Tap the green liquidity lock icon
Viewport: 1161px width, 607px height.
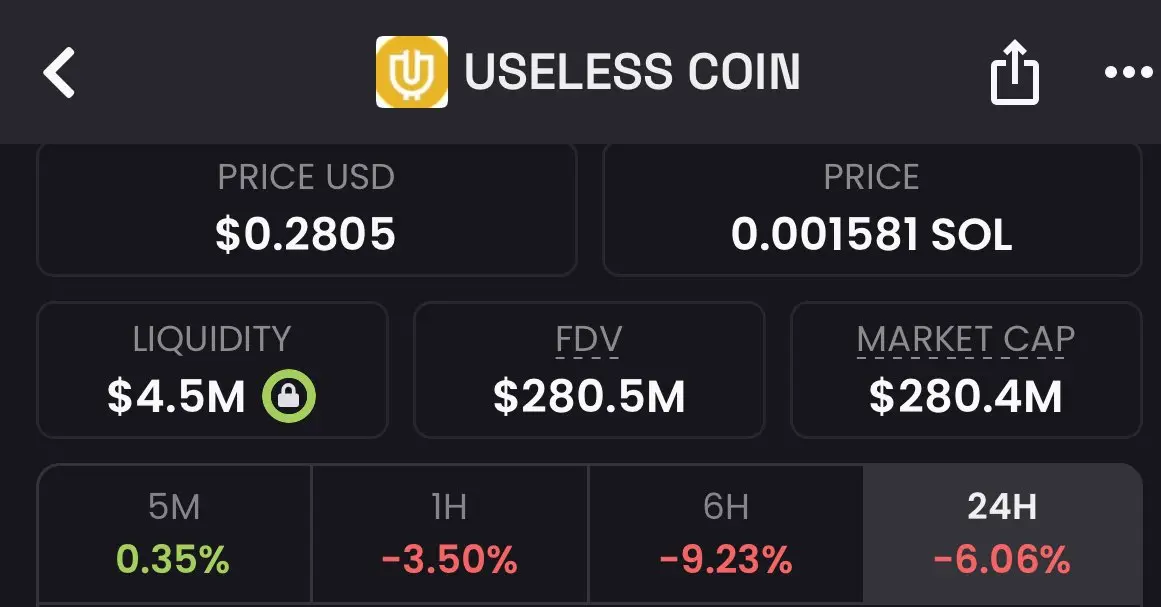pos(289,396)
